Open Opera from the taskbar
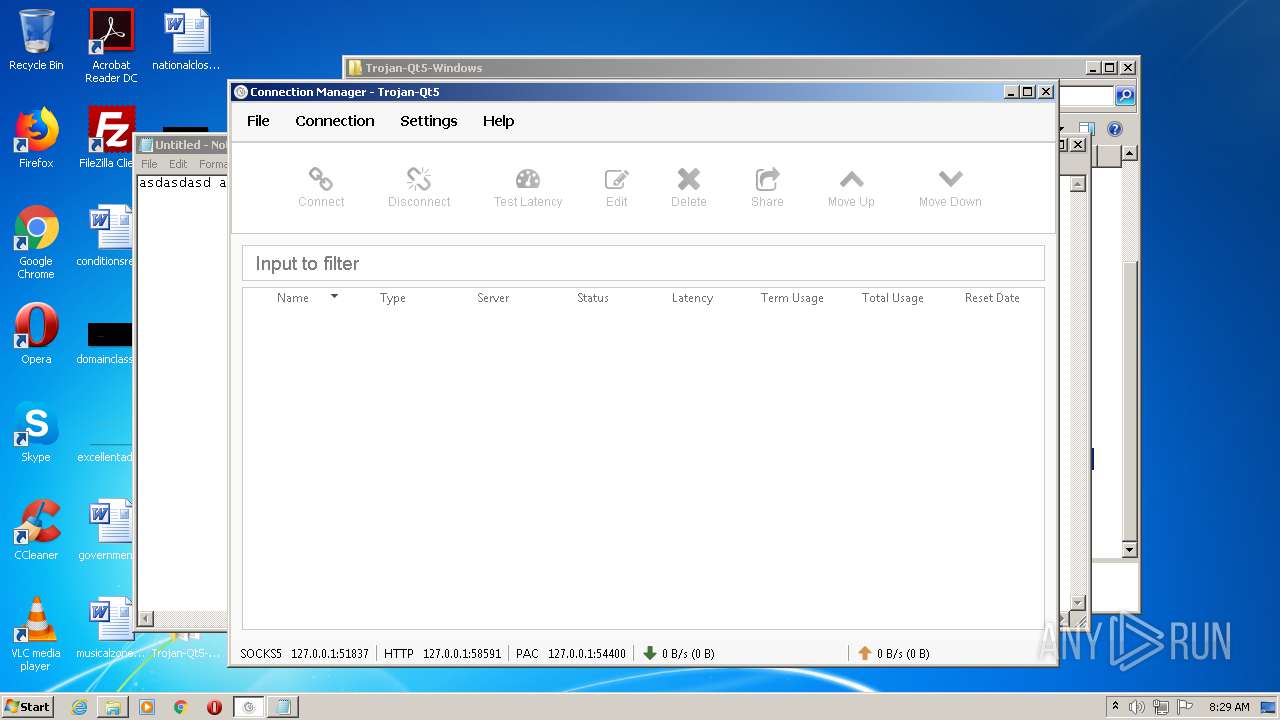This screenshot has width=1280, height=720. 214,707
